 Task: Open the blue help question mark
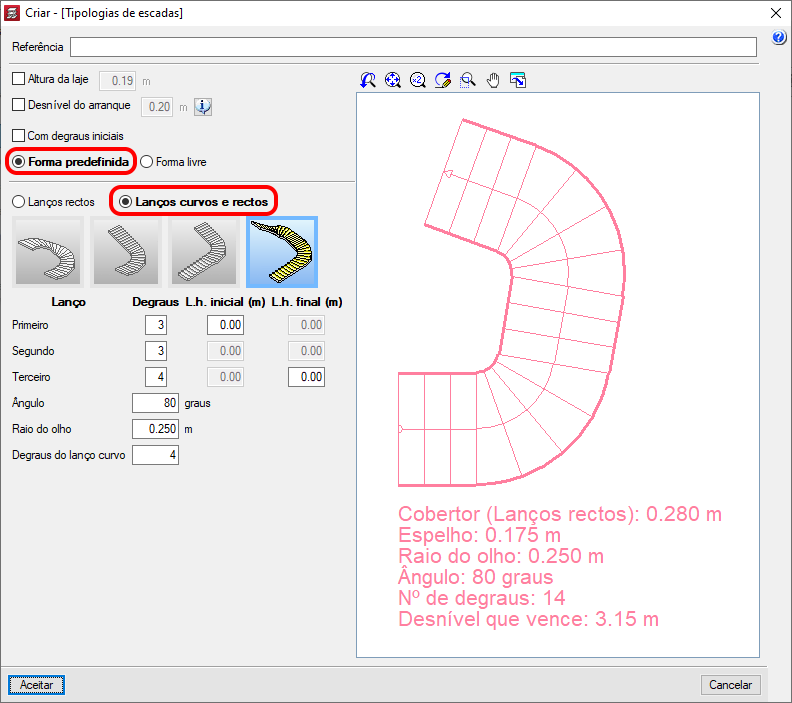[778, 37]
